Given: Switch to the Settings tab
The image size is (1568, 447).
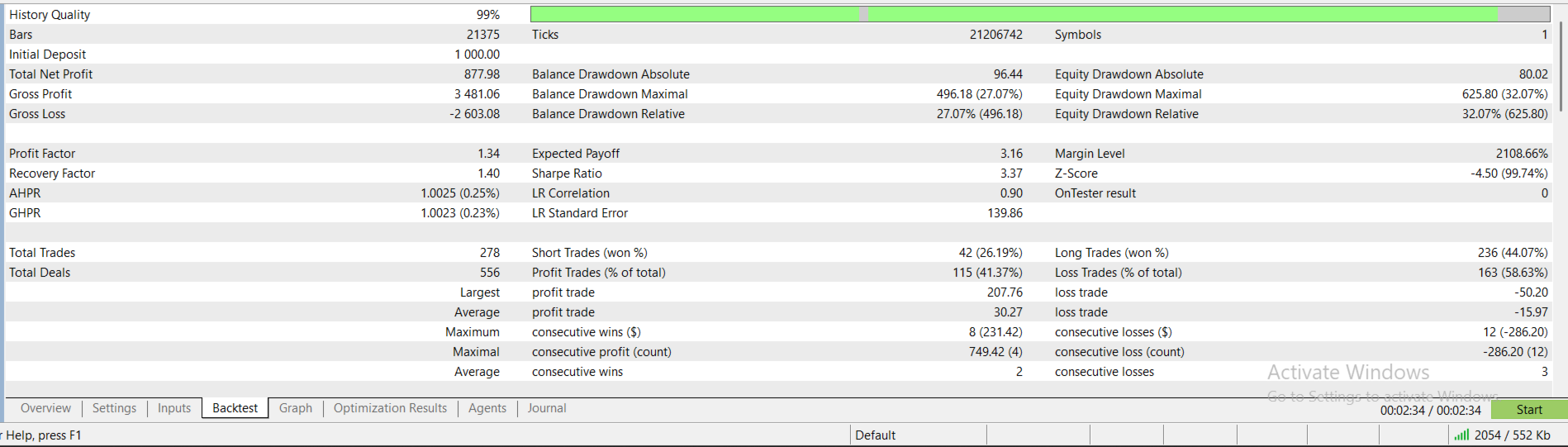Looking at the screenshot, I should coord(114,408).
